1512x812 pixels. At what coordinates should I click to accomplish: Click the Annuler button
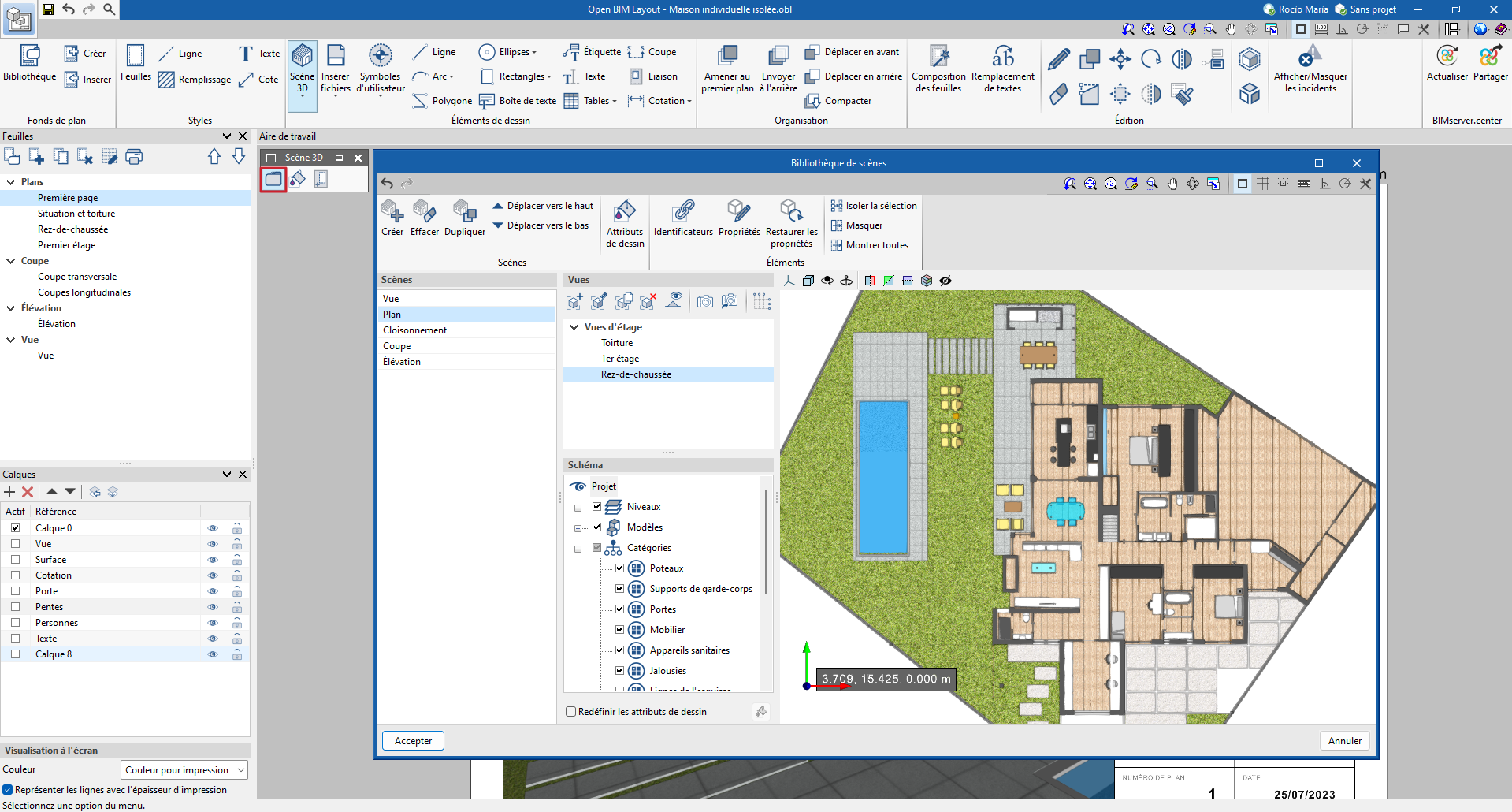pos(1344,741)
